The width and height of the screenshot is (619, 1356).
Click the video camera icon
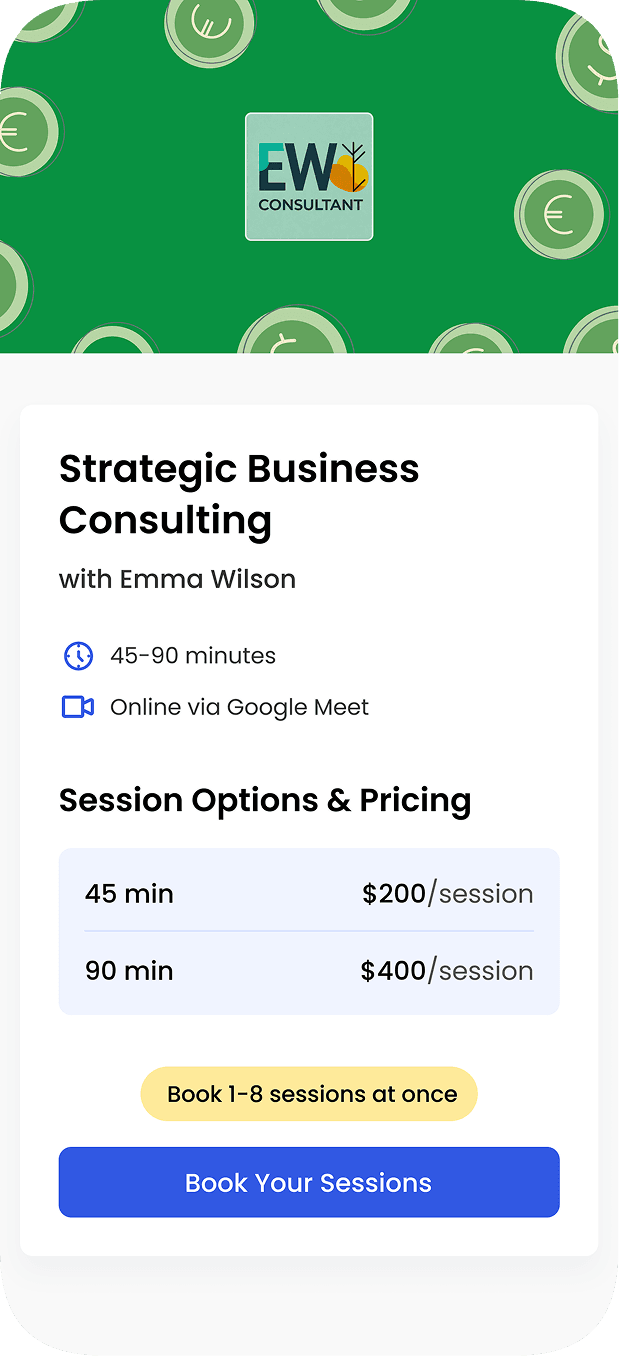click(78, 707)
